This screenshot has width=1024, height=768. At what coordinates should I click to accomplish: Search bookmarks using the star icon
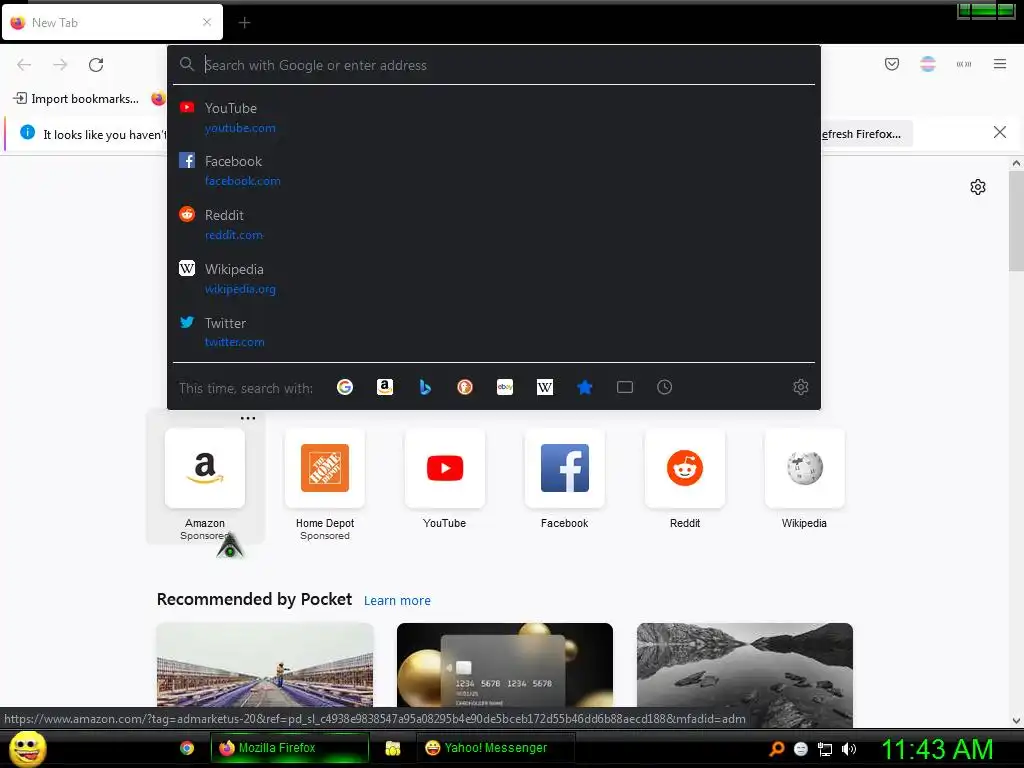tap(584, 387)
